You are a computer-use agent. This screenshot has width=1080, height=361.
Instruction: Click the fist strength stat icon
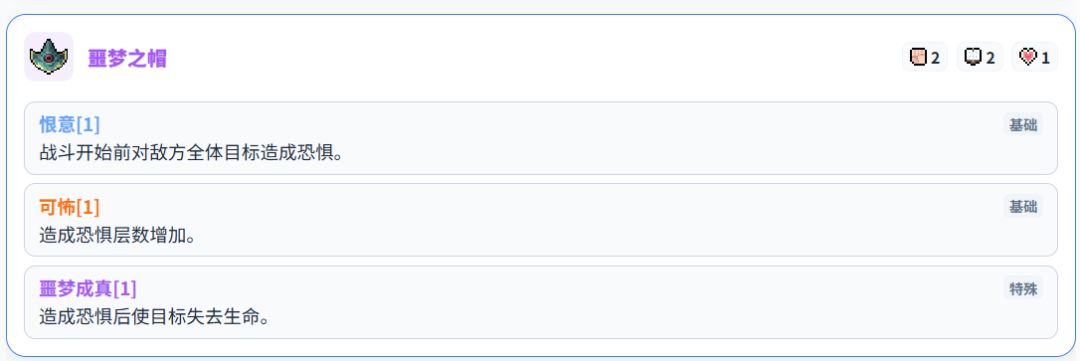click(917, 58)
